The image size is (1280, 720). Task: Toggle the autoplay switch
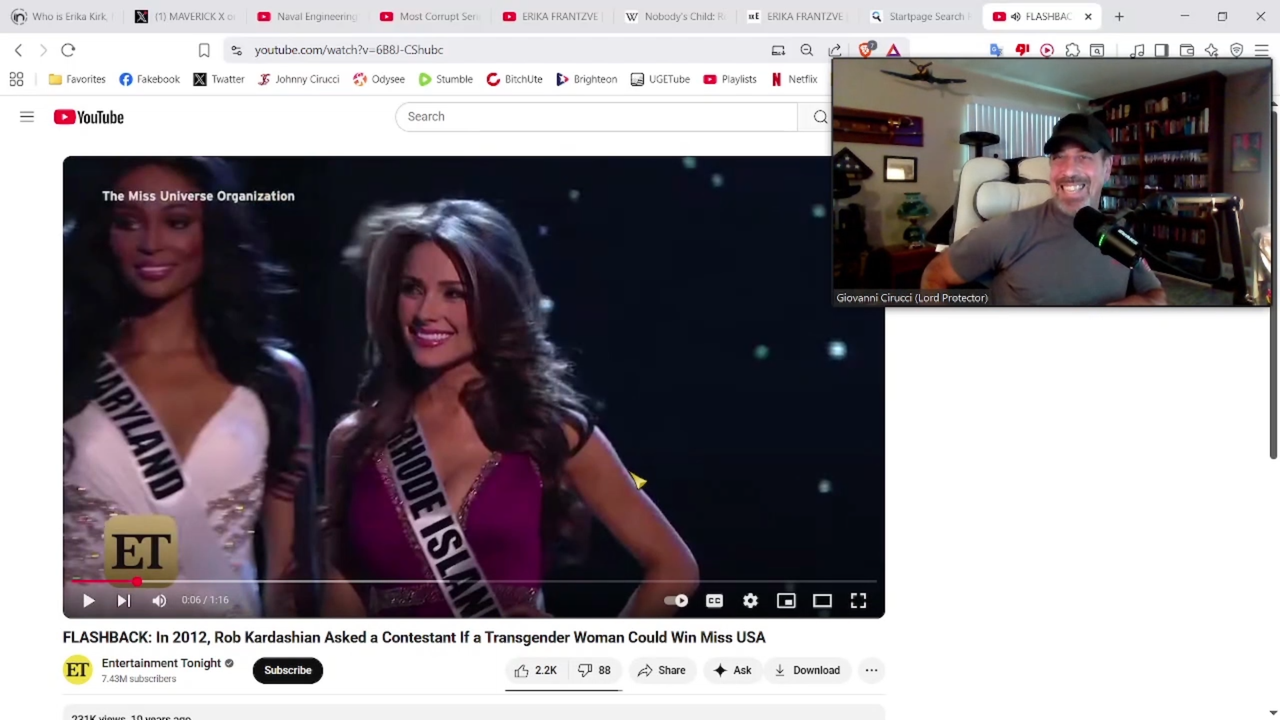click(x=677, y=601)
